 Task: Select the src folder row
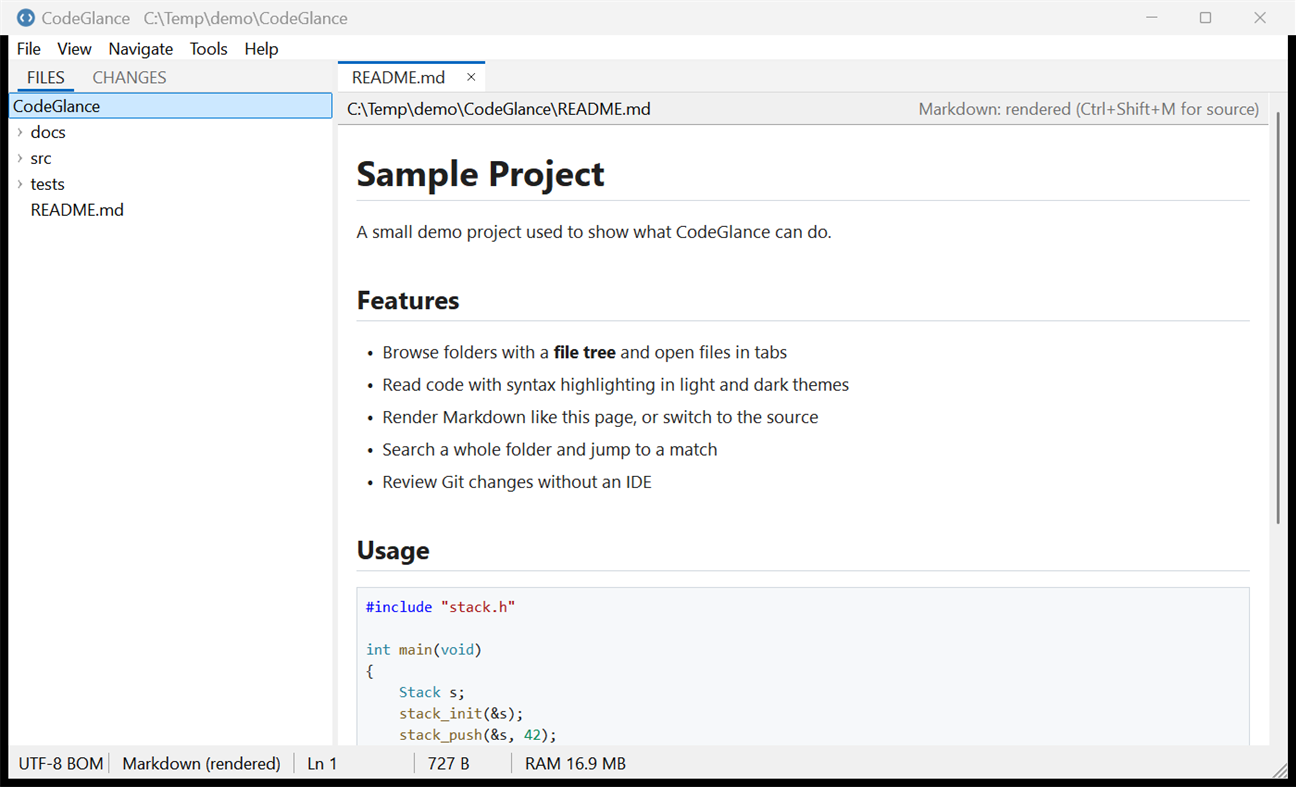click(170, 158)
